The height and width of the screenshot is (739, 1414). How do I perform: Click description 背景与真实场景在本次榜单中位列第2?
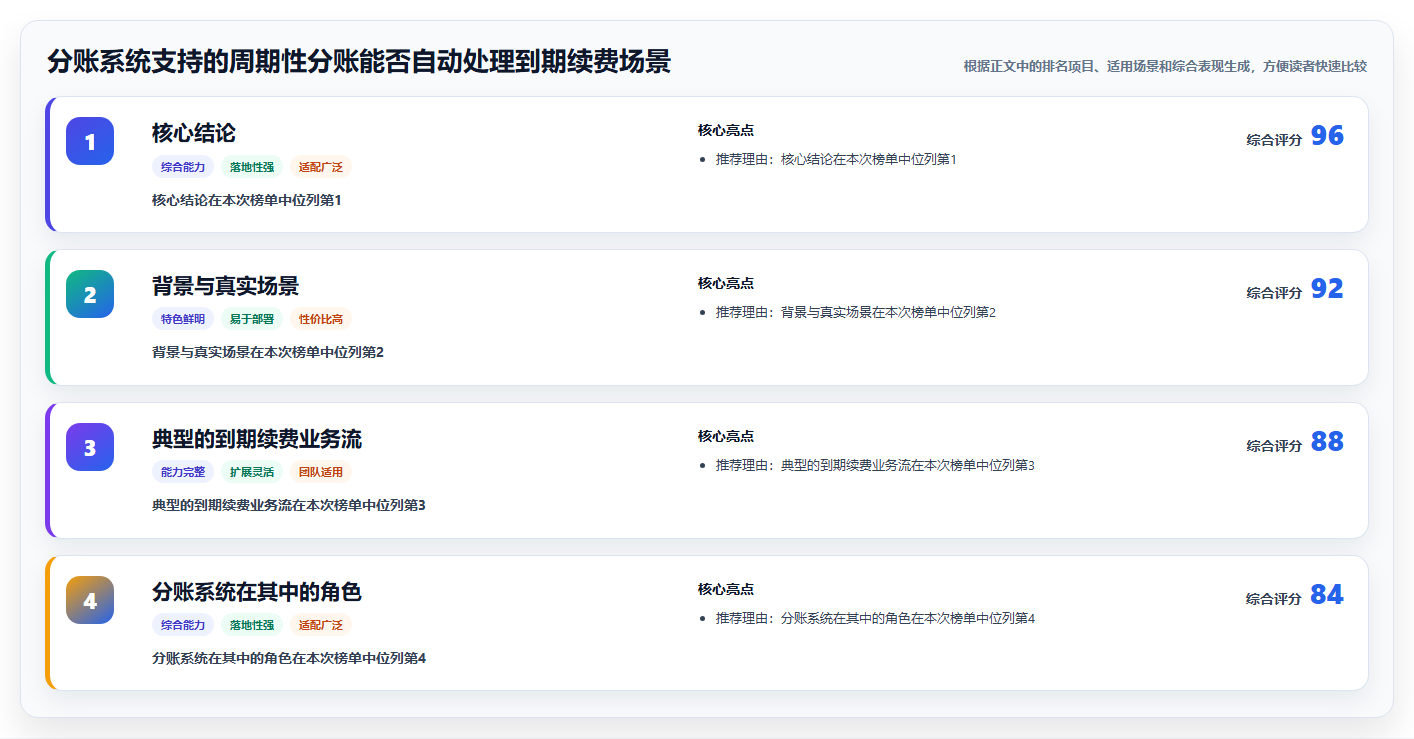(x=268, y=353)
